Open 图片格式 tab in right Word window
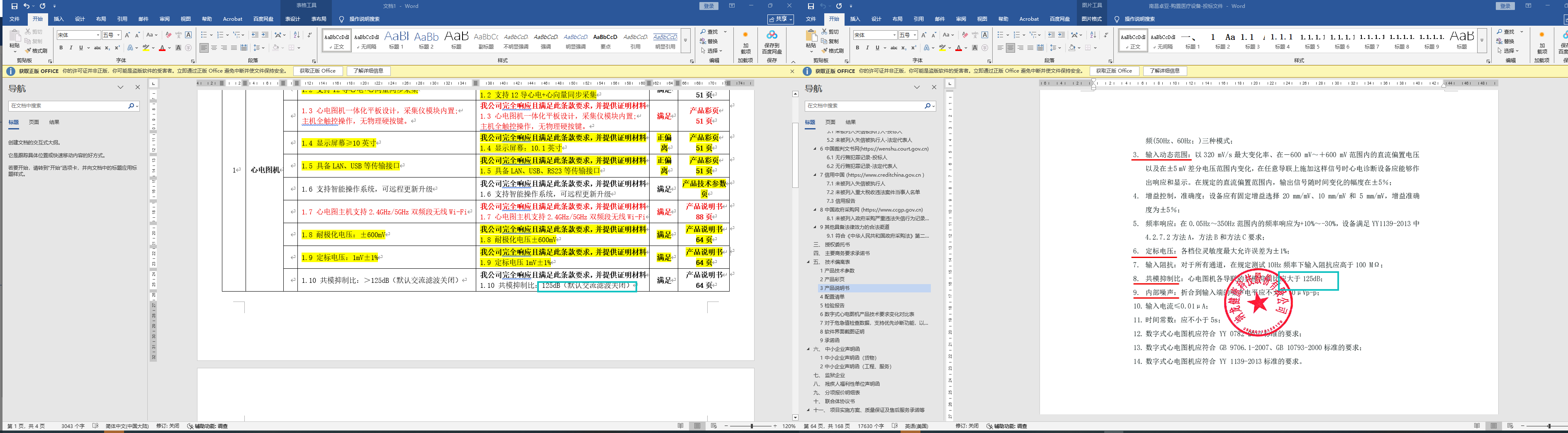The image size is (1568, 433). click(1092, 19)
